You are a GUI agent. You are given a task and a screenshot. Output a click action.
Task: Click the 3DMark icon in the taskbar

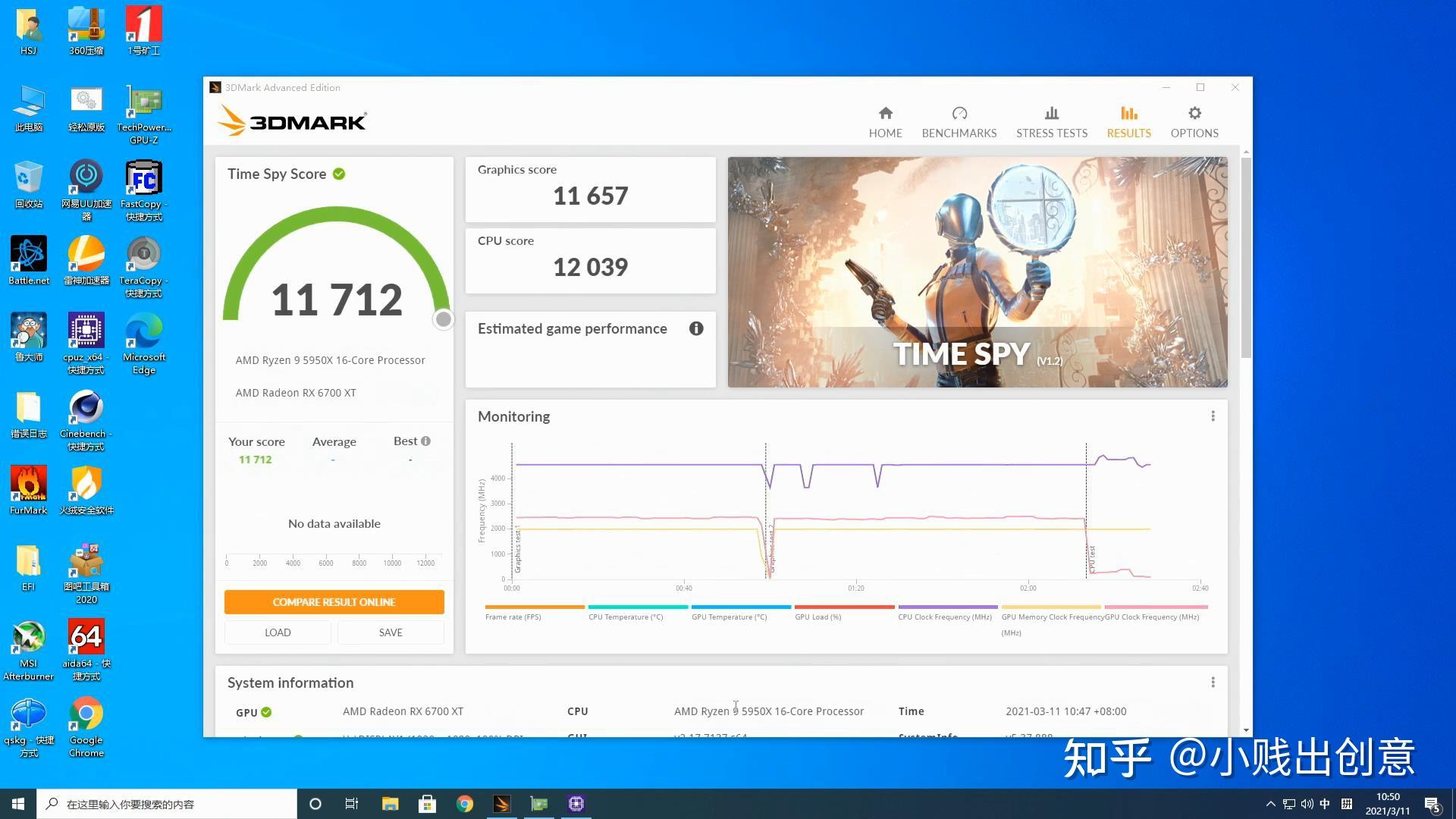click(x=501, y=804)
